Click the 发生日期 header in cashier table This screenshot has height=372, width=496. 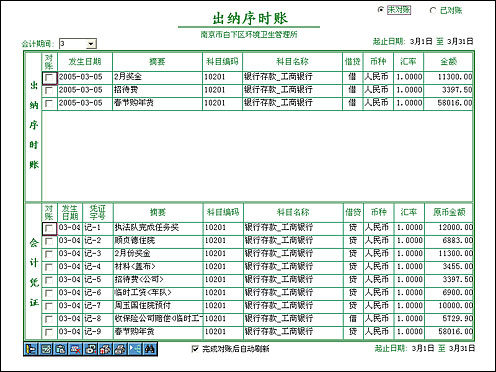click(x=85, y=61)
